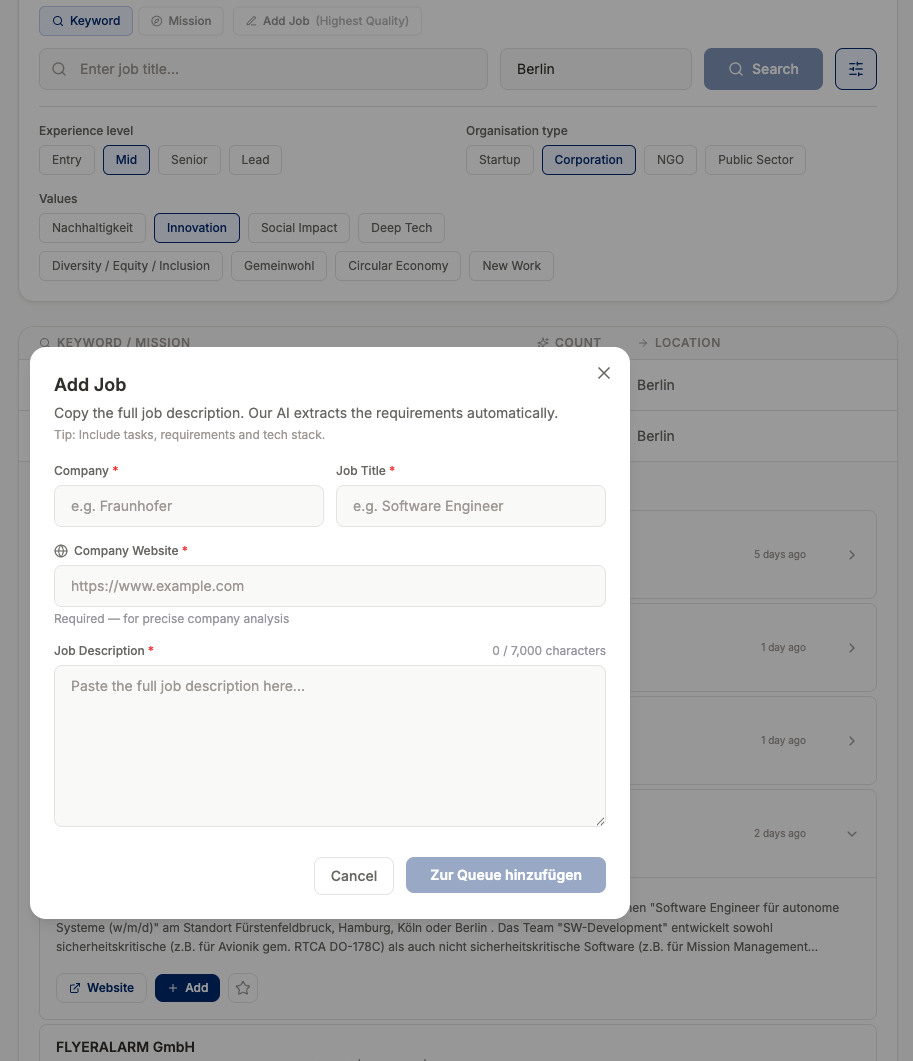Click the Zur Queue hinzufügen button

505,875
